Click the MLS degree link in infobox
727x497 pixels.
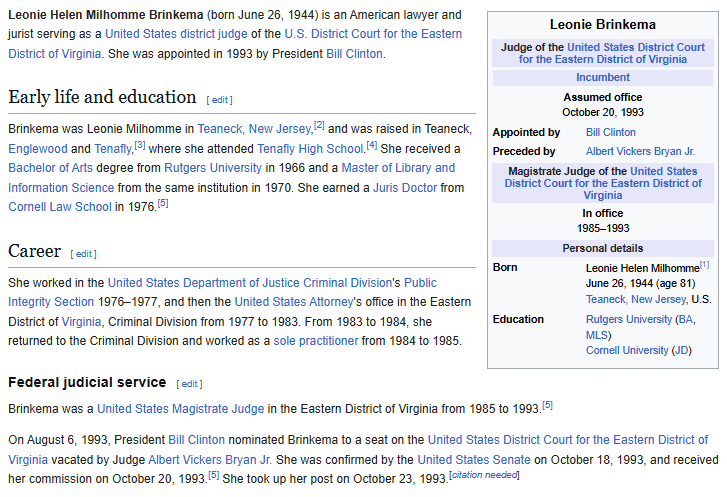(x=598, y=335)
